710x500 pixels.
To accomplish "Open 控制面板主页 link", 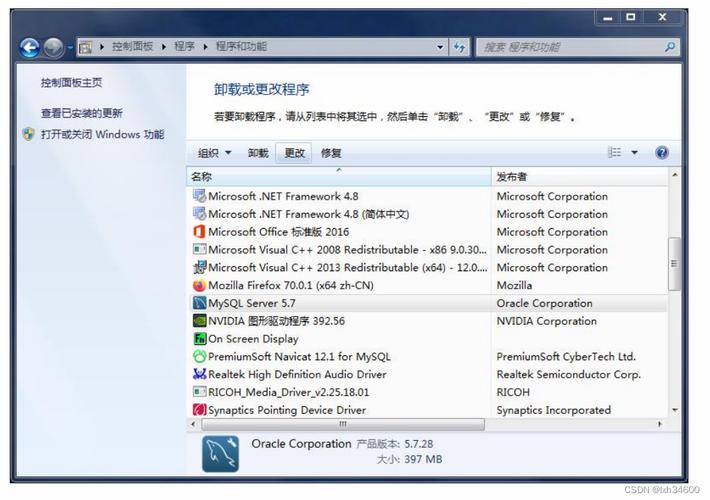I will 72,82.
